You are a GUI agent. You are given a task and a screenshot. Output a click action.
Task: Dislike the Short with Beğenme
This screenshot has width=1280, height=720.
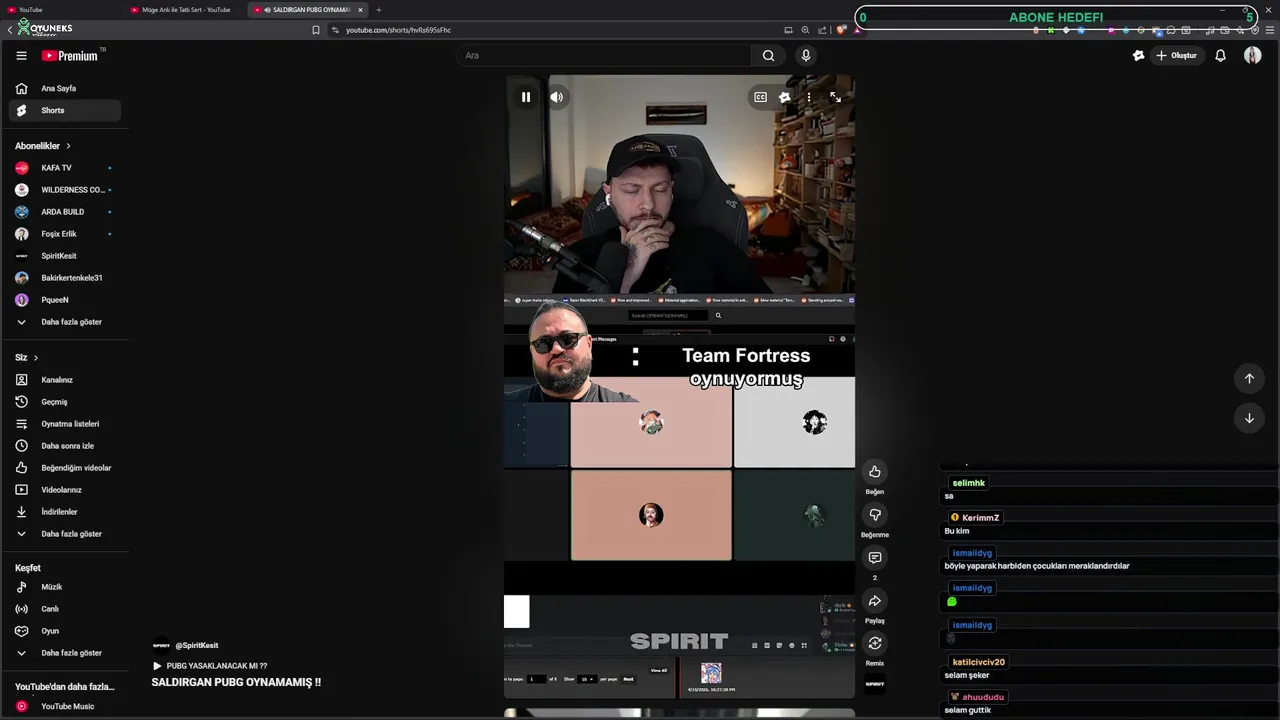pyautogui.click(x=875, y=515)
